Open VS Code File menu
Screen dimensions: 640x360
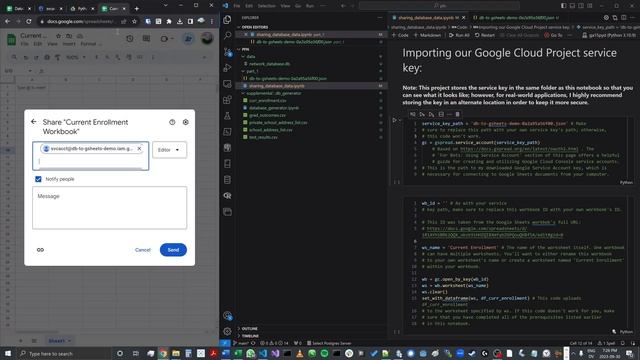tap(237, 6)
